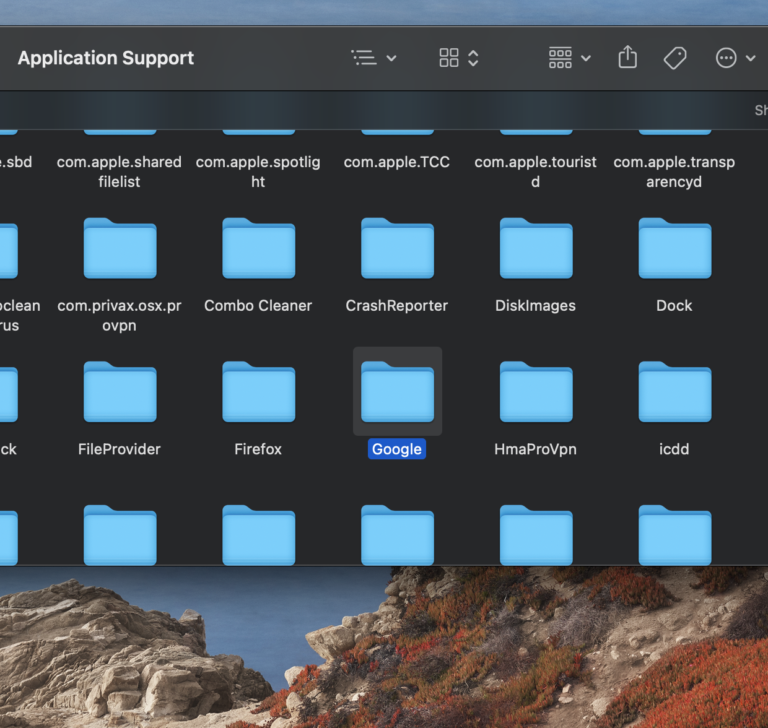Open the More actions ellipsis menu
The image size is (768, 728).
726,58
